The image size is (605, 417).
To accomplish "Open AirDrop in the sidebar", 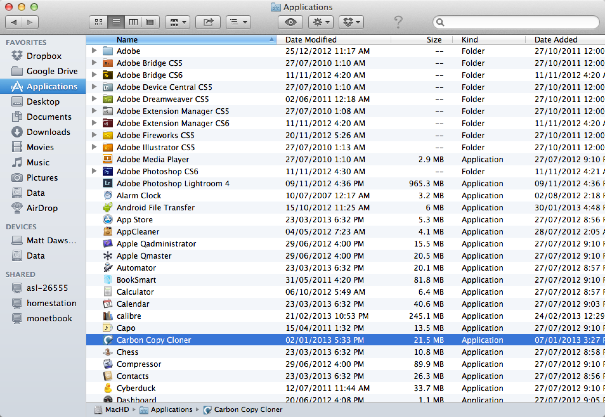I will 43,208.
